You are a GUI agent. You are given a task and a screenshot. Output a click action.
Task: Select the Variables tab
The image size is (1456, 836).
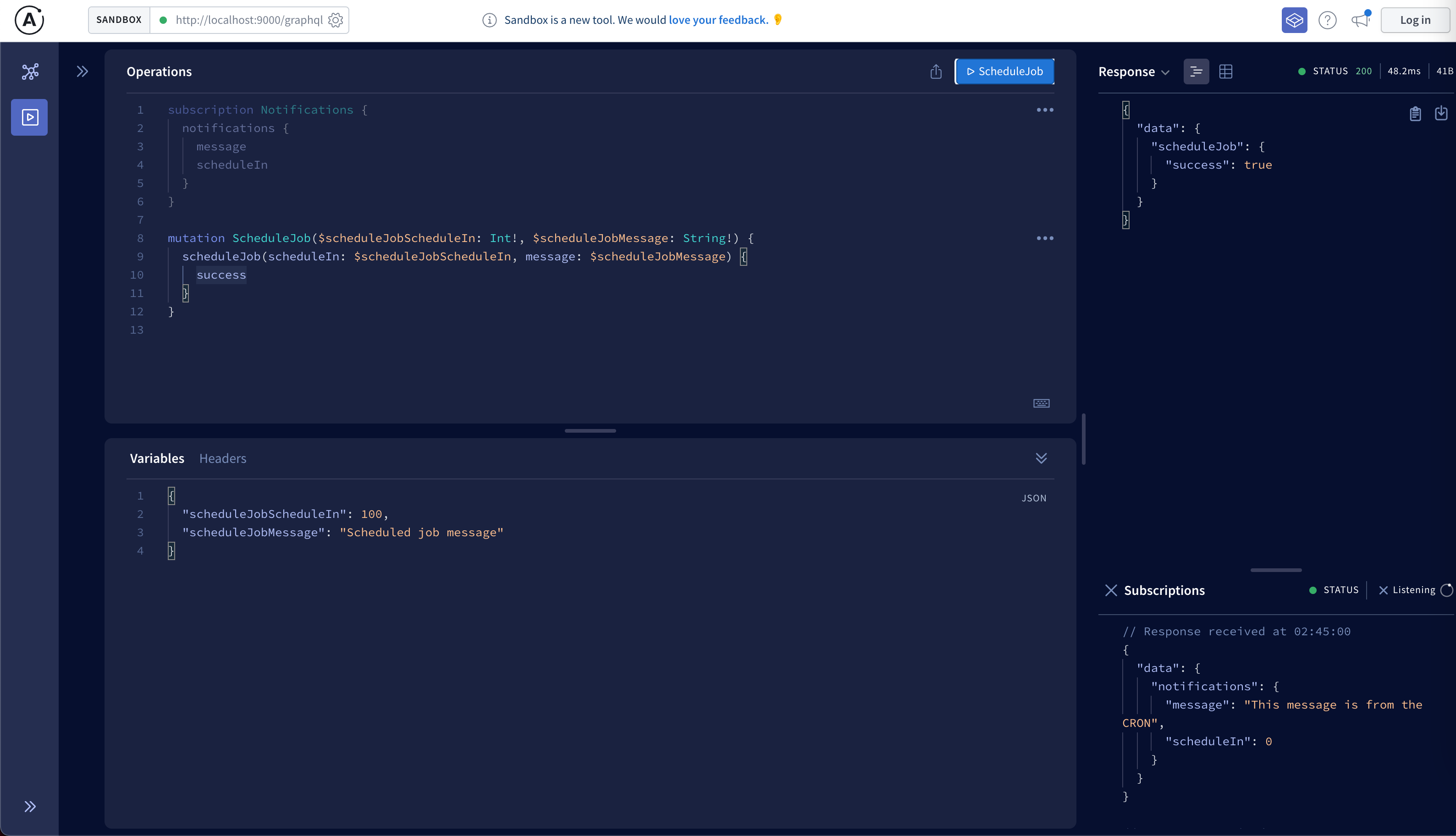(157, 458)
